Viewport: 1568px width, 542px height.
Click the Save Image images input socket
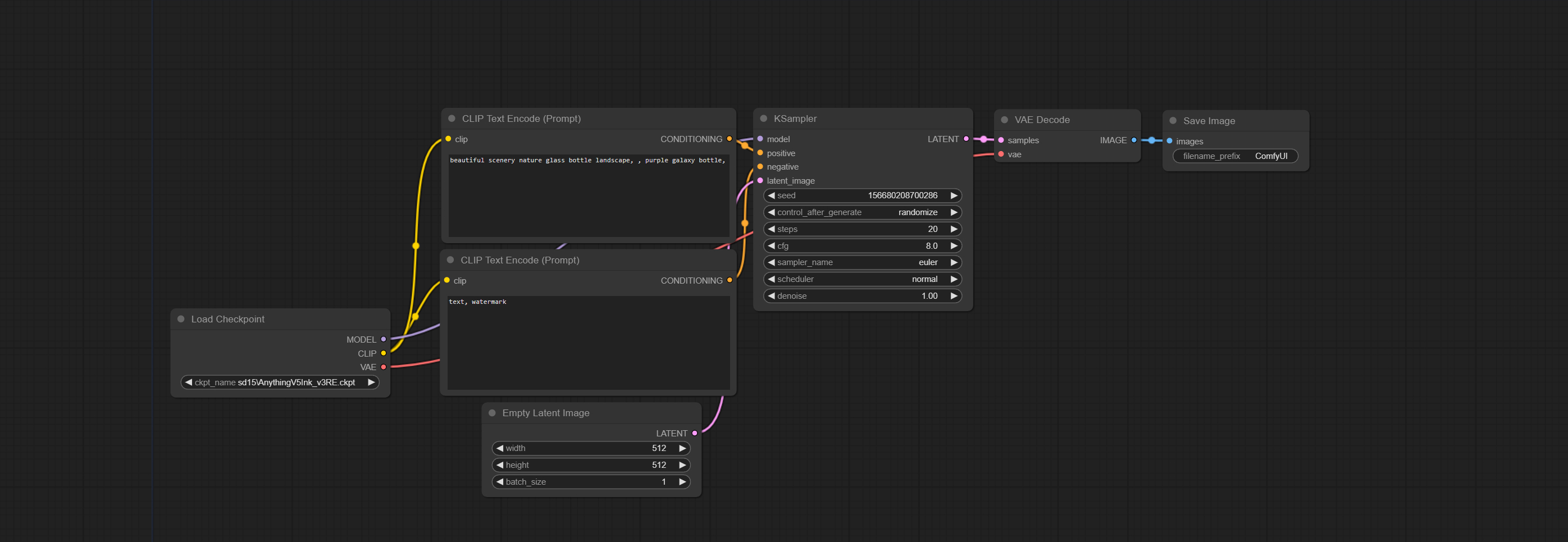point(1170,142)
